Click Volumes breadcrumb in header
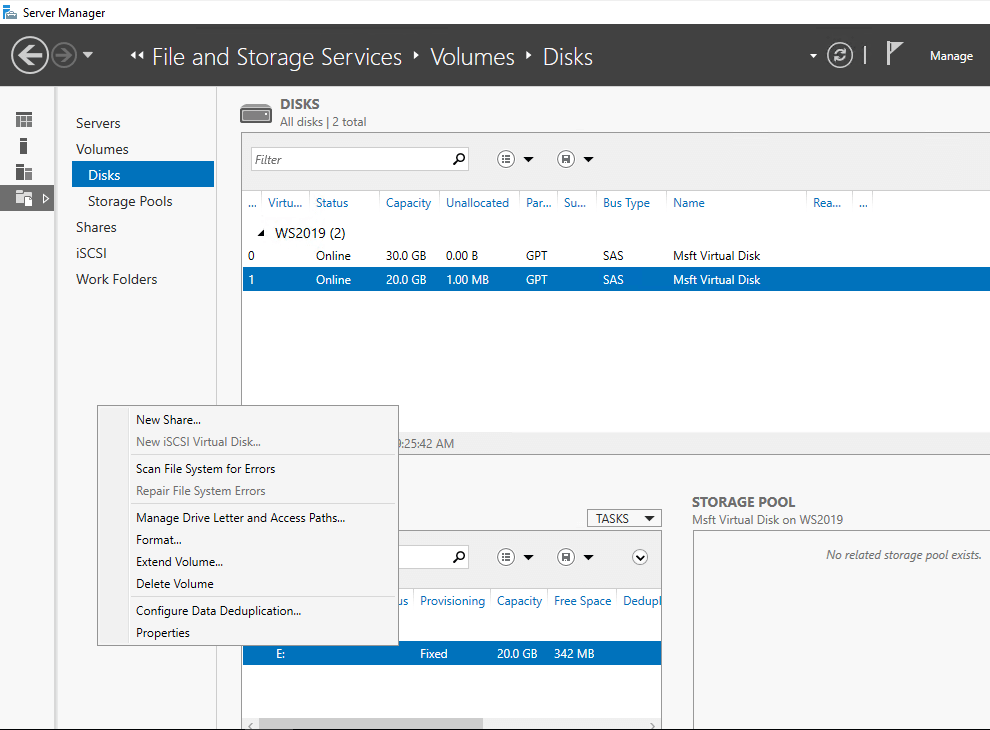 [472, 57]
